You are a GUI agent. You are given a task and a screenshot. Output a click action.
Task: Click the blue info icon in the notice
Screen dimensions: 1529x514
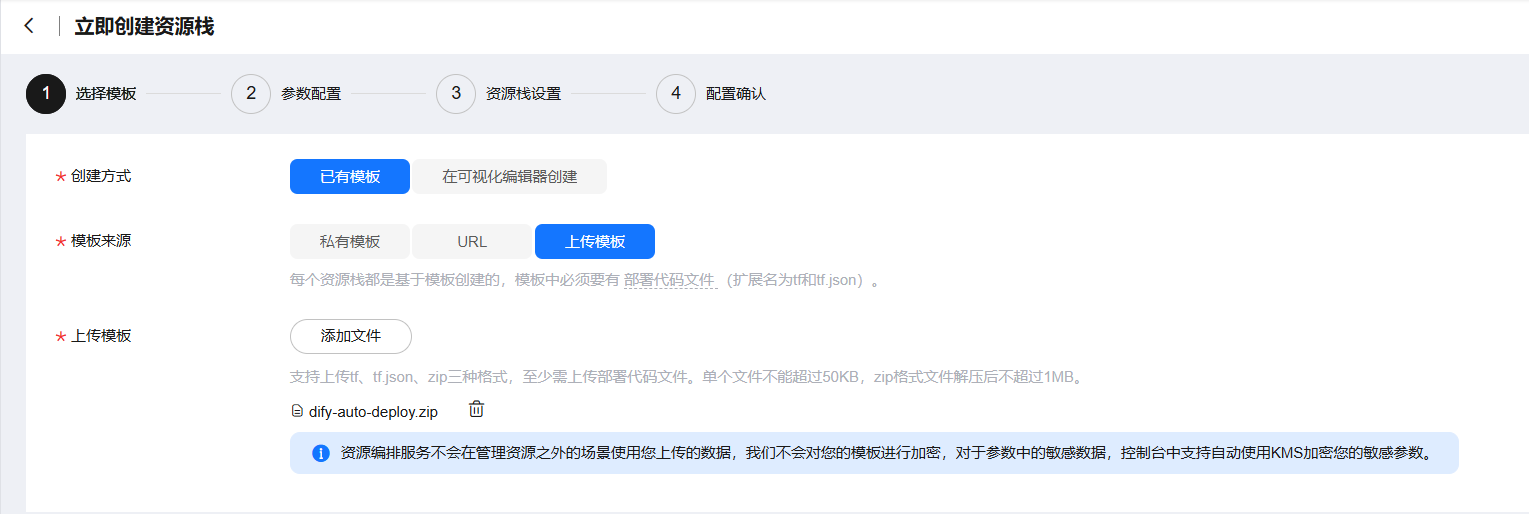(321, 453)
